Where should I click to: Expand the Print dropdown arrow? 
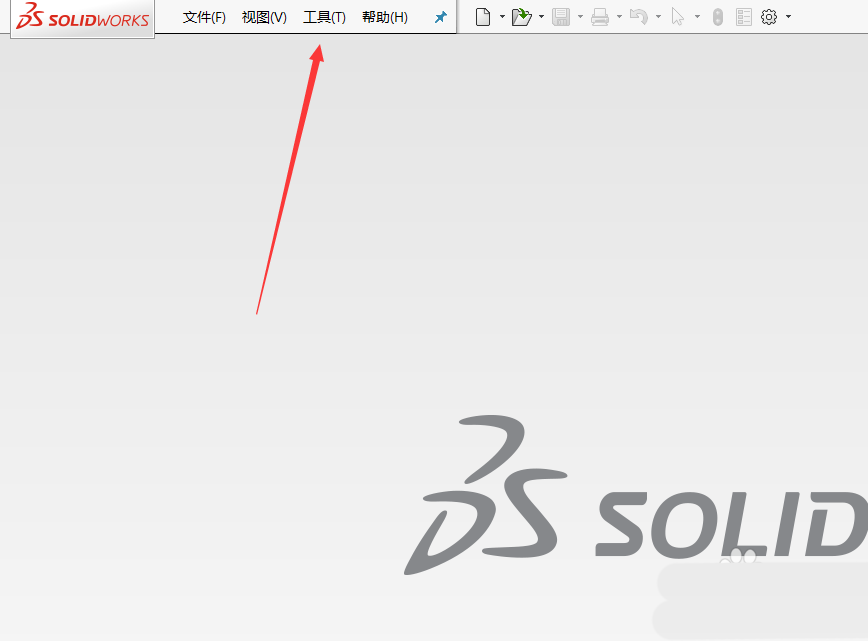click(619, 17)
